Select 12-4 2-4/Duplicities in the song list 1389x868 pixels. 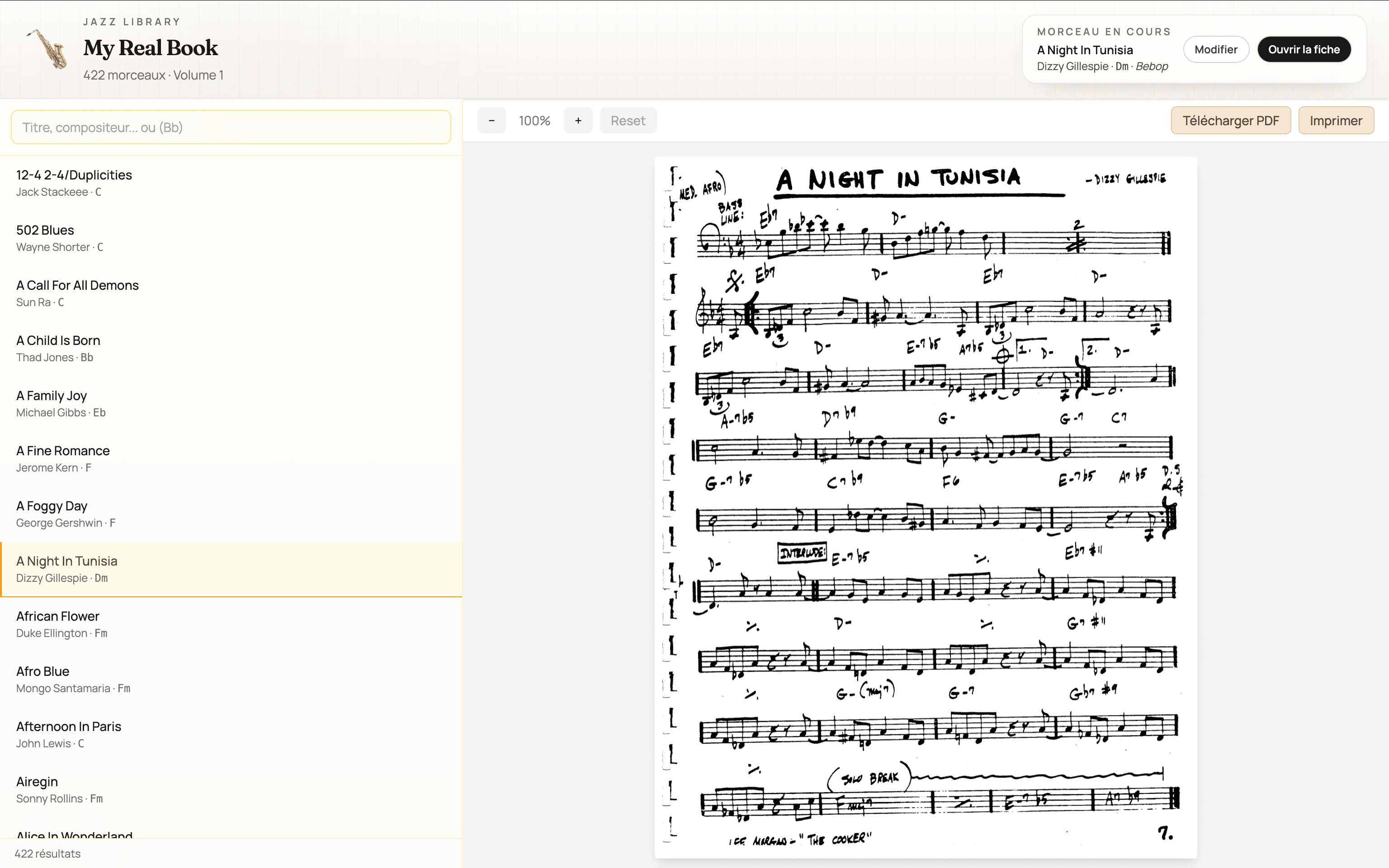point(231,183)
